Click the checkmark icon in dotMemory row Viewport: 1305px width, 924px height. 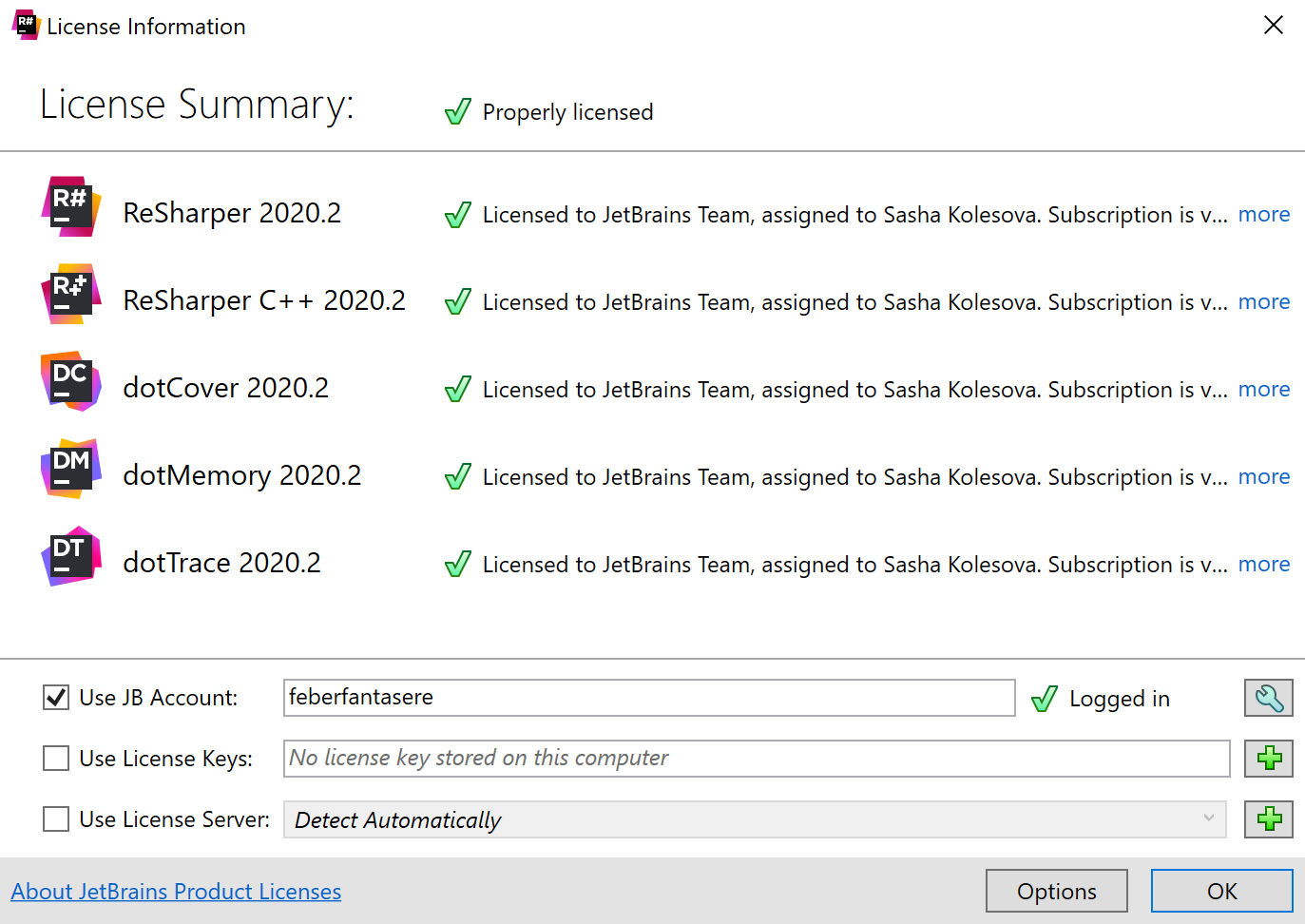tap(458, 477)
